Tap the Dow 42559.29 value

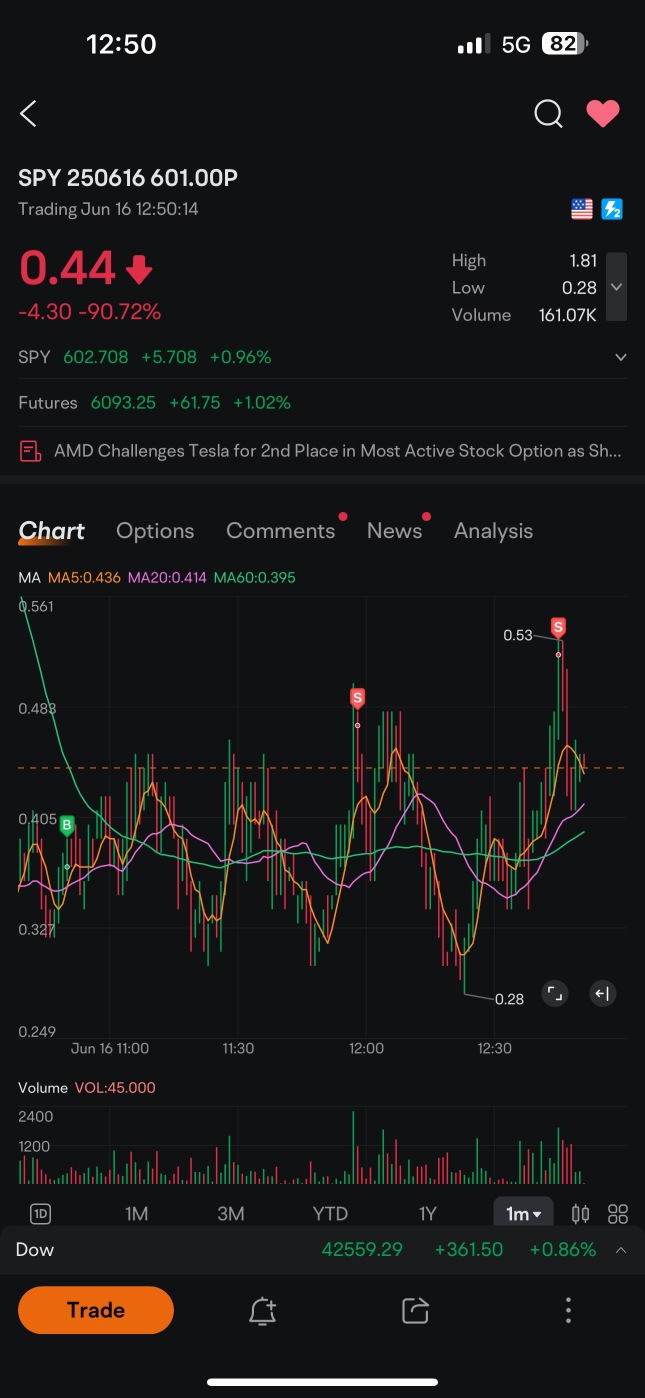click(x=362, y=1250)
